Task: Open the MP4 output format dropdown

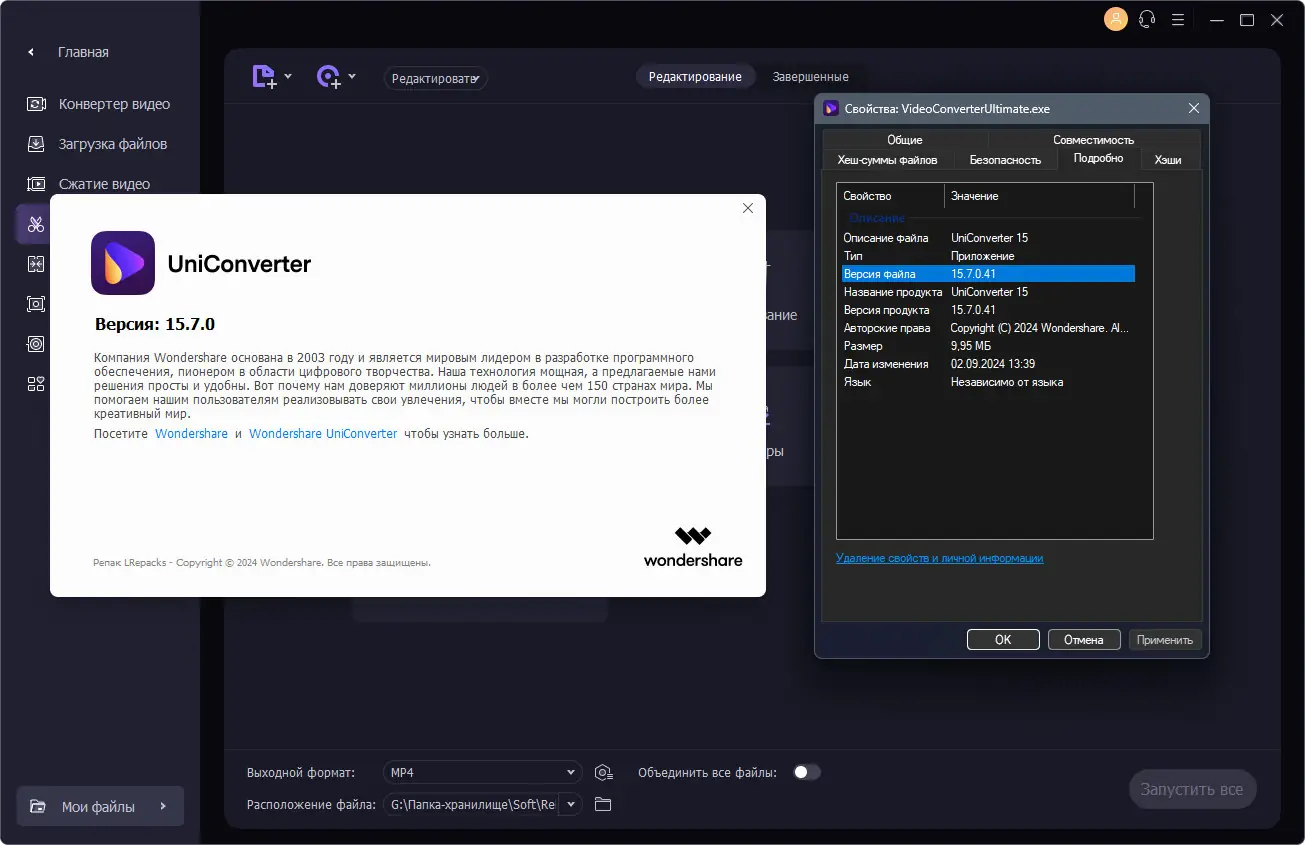Action: coord(482,772)
